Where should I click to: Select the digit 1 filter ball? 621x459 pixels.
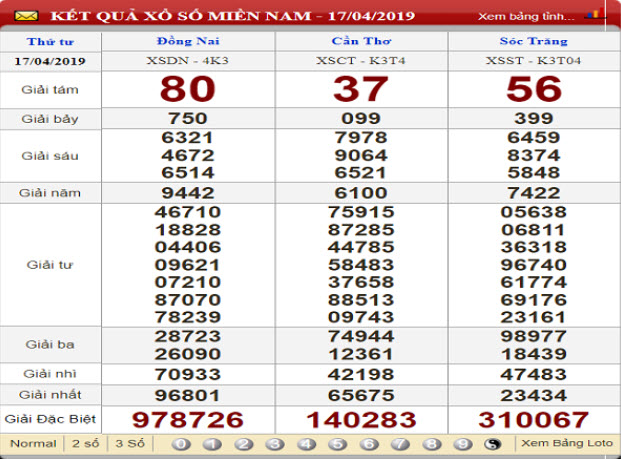pos(212,443)
